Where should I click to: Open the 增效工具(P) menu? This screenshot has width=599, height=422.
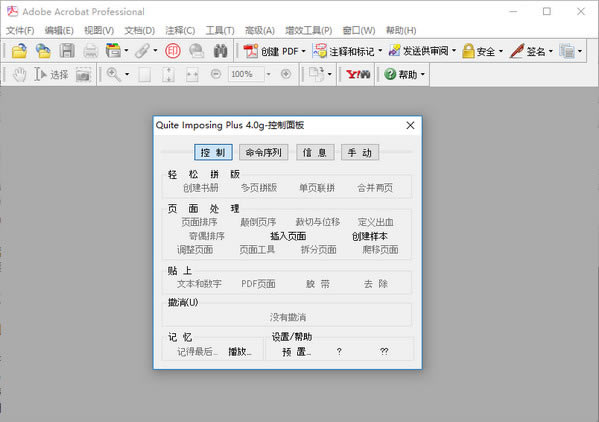309,30
